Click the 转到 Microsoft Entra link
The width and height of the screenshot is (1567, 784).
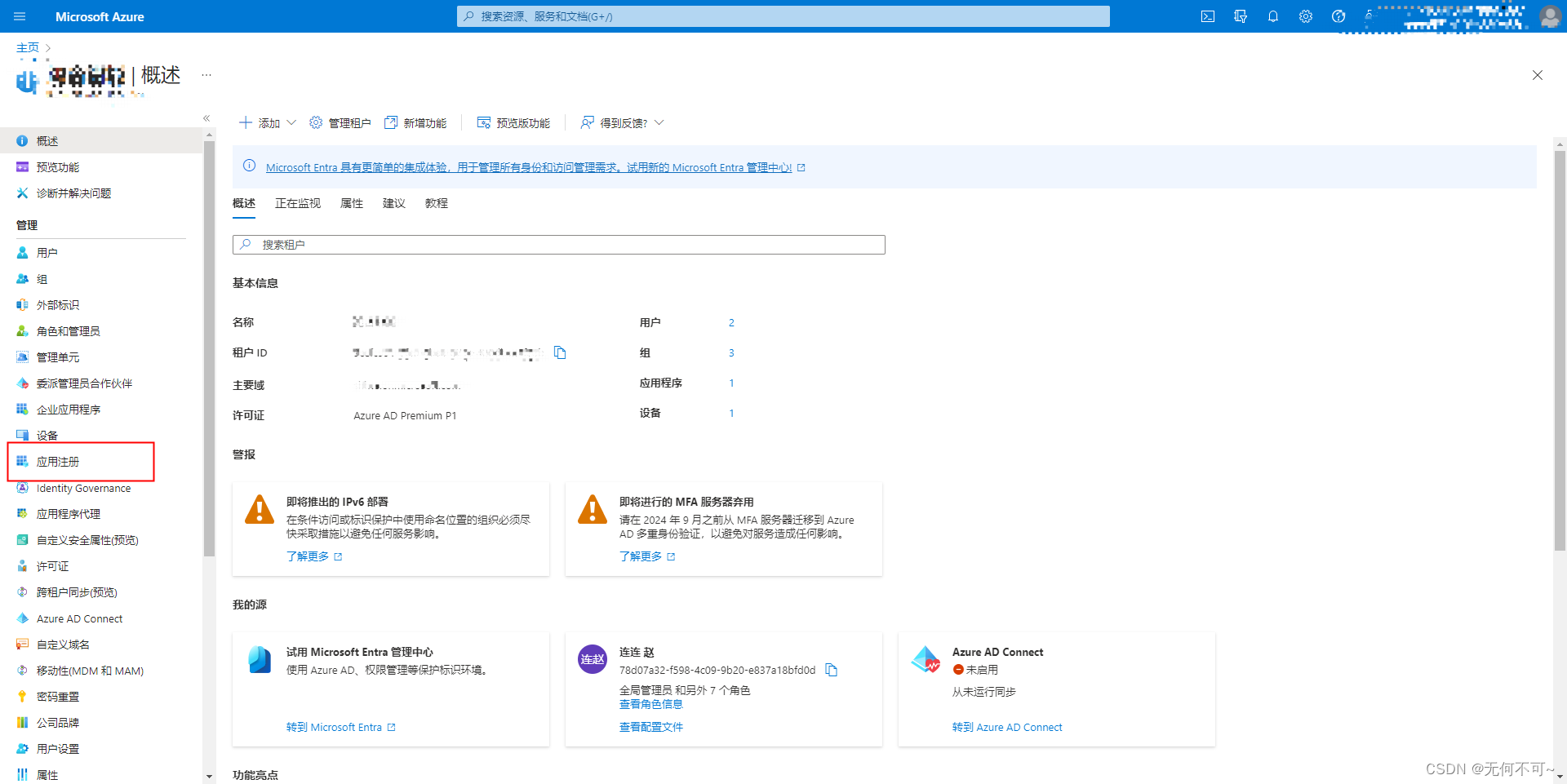pyautogui.click(x=340, y=727)
